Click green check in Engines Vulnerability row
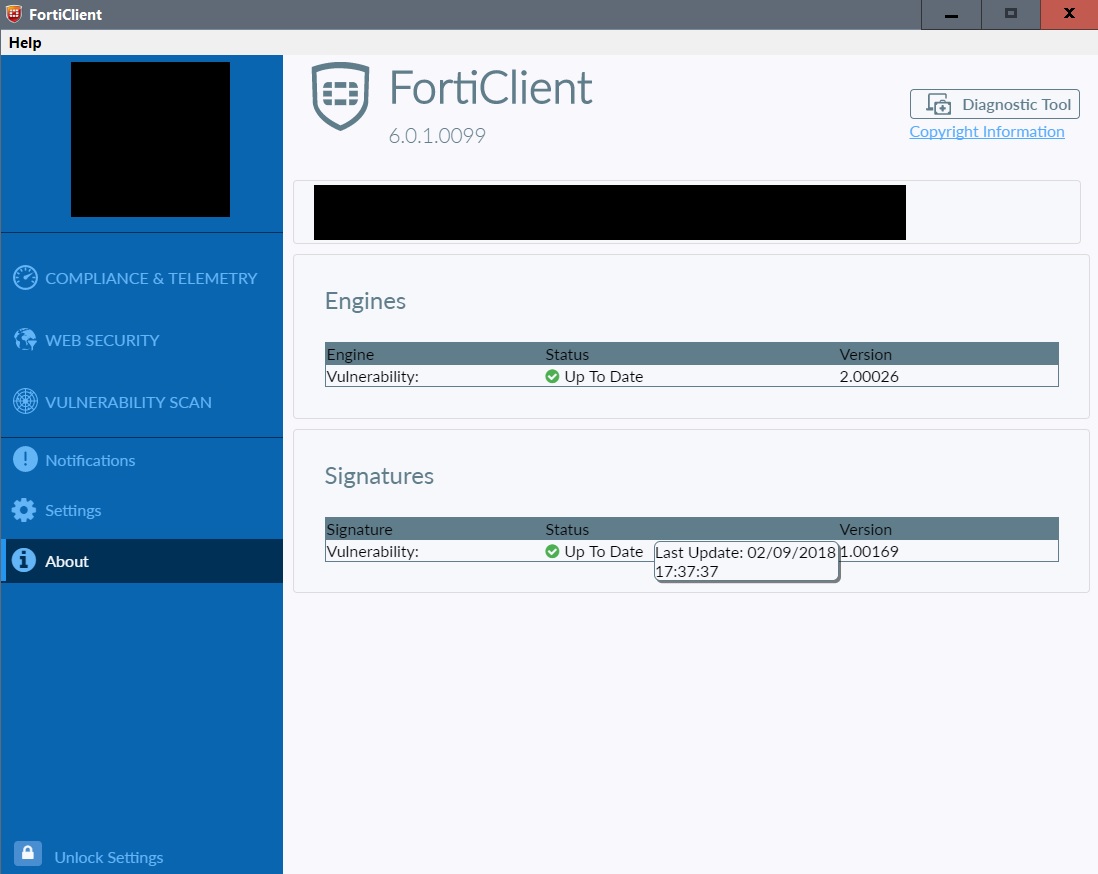Screen dimensions: 1098x874 [x=552, y=376]
